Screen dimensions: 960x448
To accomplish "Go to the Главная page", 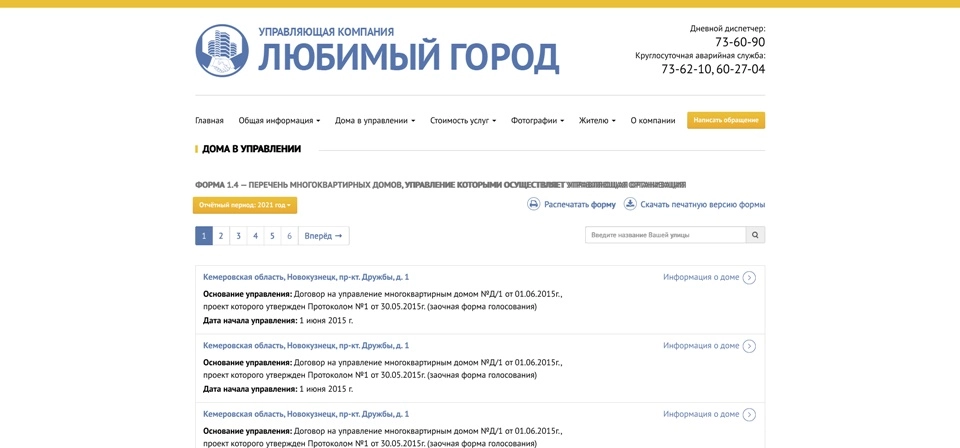I will [209, 121].
